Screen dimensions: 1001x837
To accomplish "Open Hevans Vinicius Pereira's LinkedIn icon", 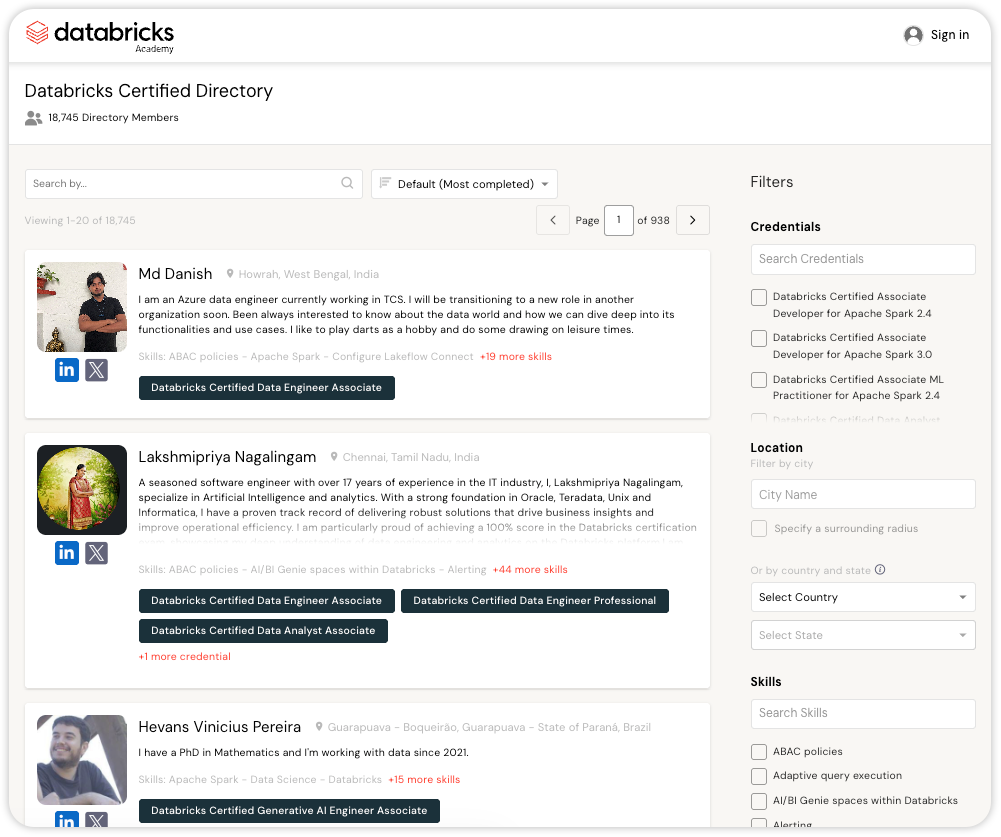I will point(66,819).
